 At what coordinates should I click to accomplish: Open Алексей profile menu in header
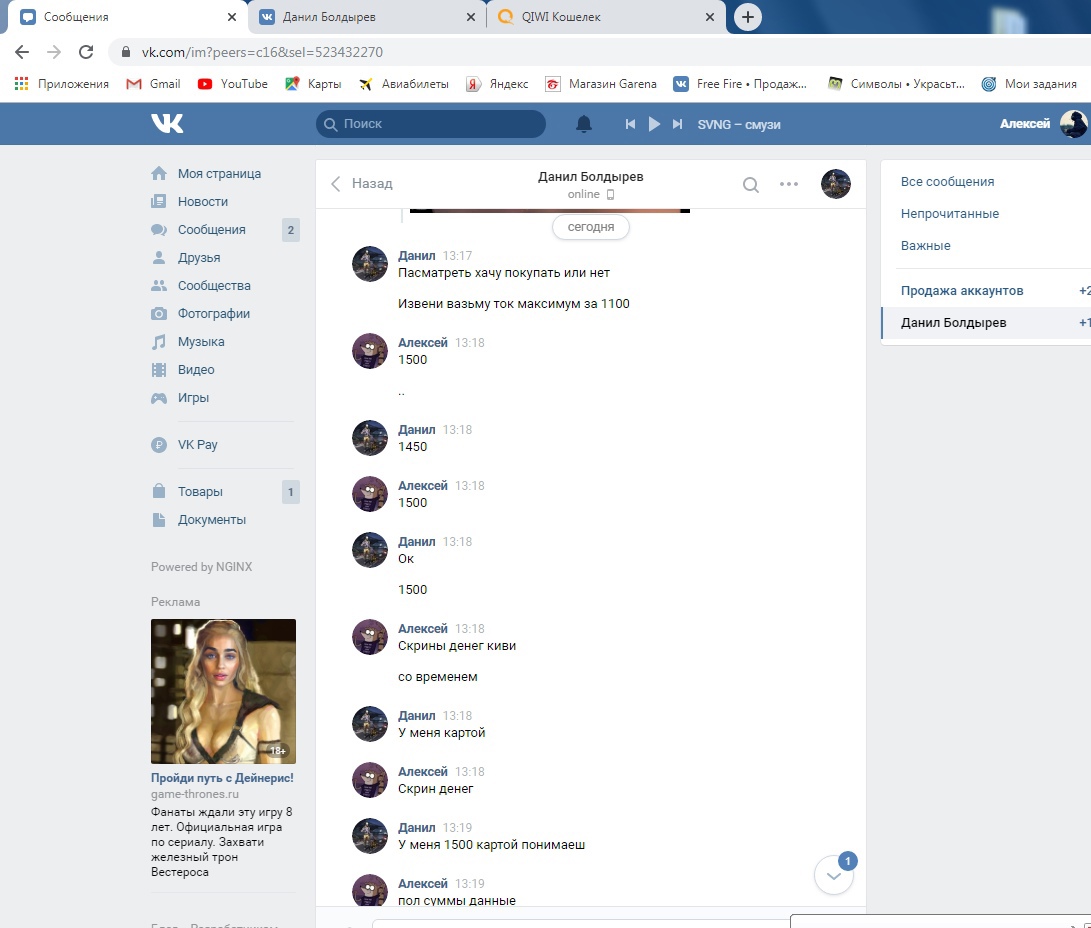coord(1042,124)
